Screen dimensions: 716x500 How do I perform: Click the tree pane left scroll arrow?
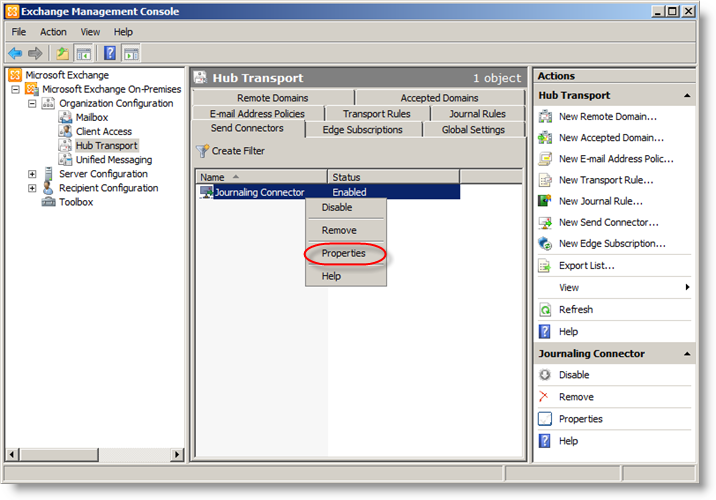click(x=12, y=454)
